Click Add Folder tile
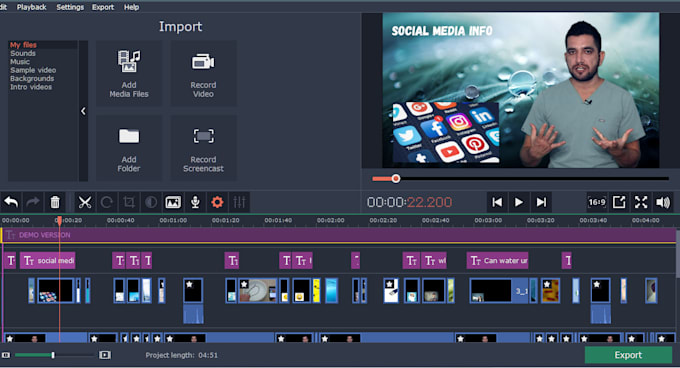Viewport: 680px width, 368px height. coord(129,148)
